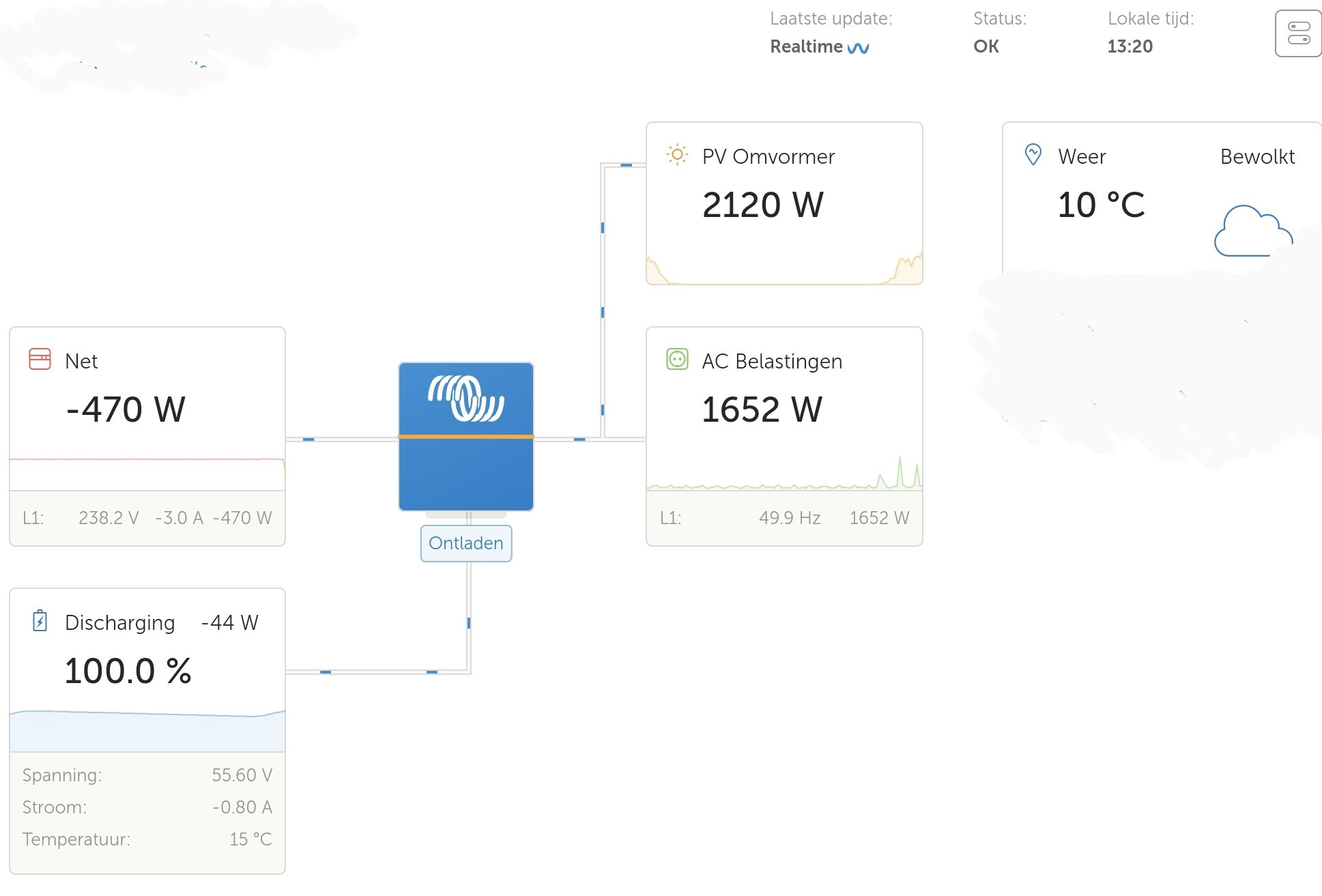
Task: Click the Victron logo on inverter
Action: tap(465, 399)
